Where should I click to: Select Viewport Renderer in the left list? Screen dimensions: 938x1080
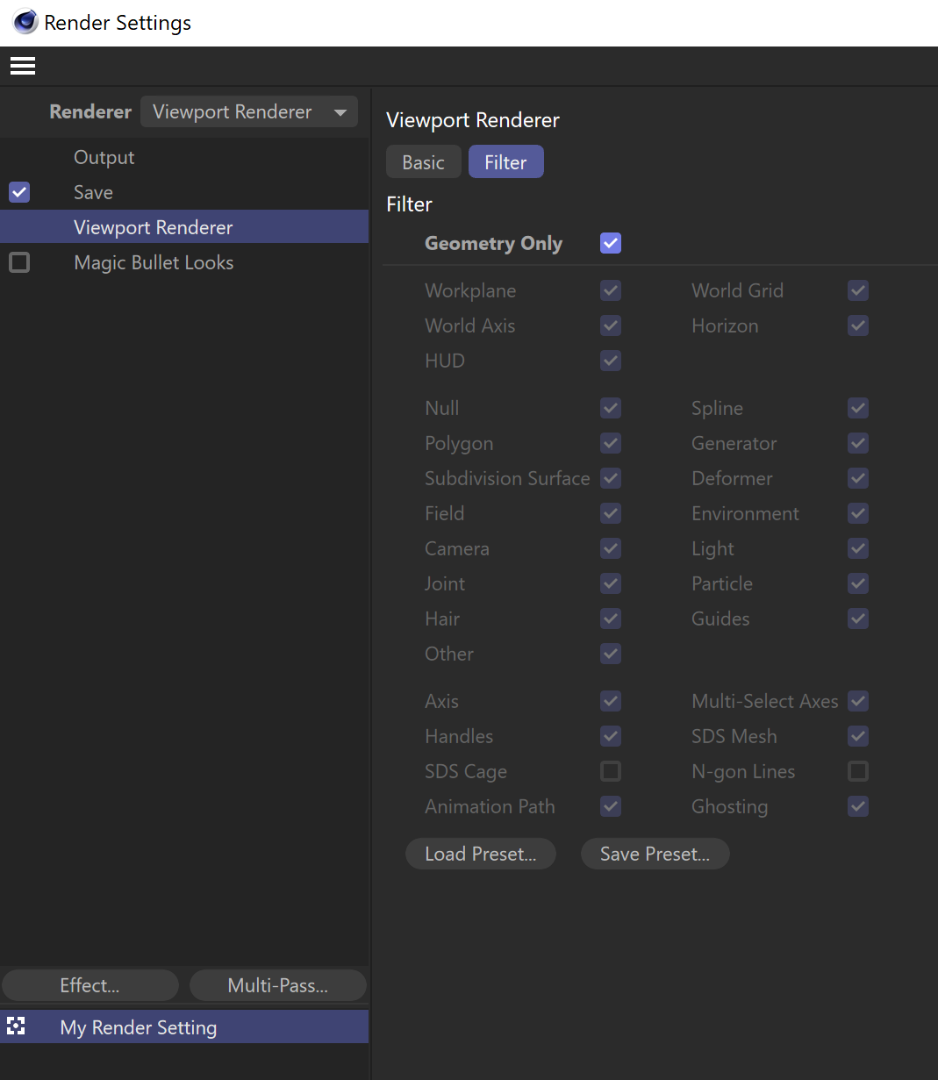(x=153, y=228)
